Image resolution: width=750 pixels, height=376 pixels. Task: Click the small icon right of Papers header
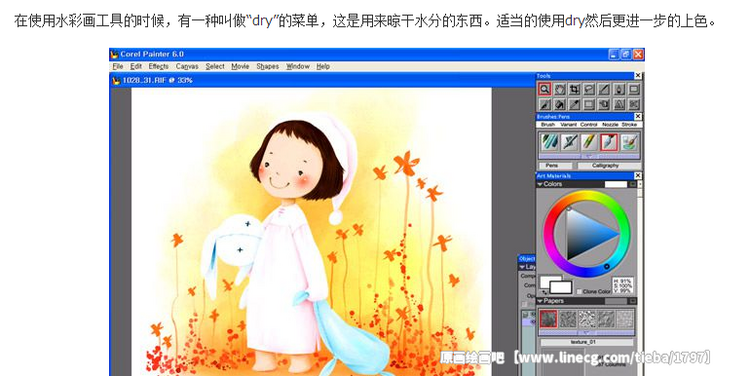(x=633, y=301)
